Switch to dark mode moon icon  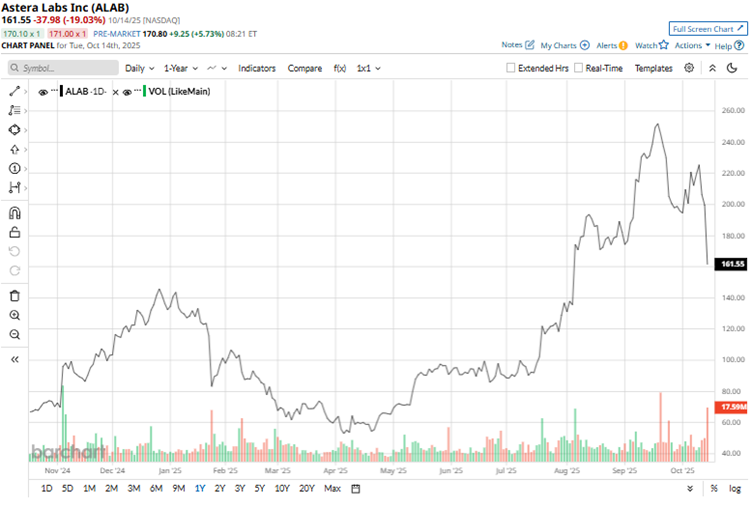pos(732,68)
